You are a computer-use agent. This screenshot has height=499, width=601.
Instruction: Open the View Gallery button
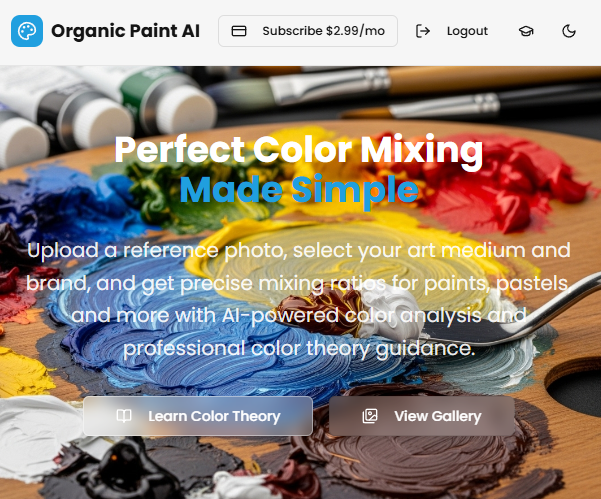point(422,416)
